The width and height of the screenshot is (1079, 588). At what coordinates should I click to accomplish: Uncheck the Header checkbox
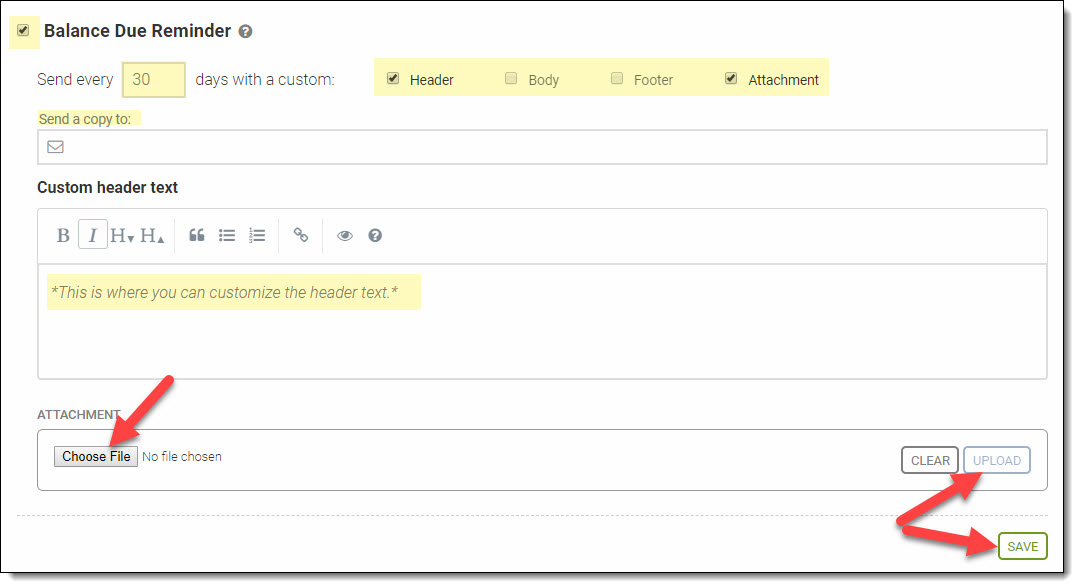point(393,78)
